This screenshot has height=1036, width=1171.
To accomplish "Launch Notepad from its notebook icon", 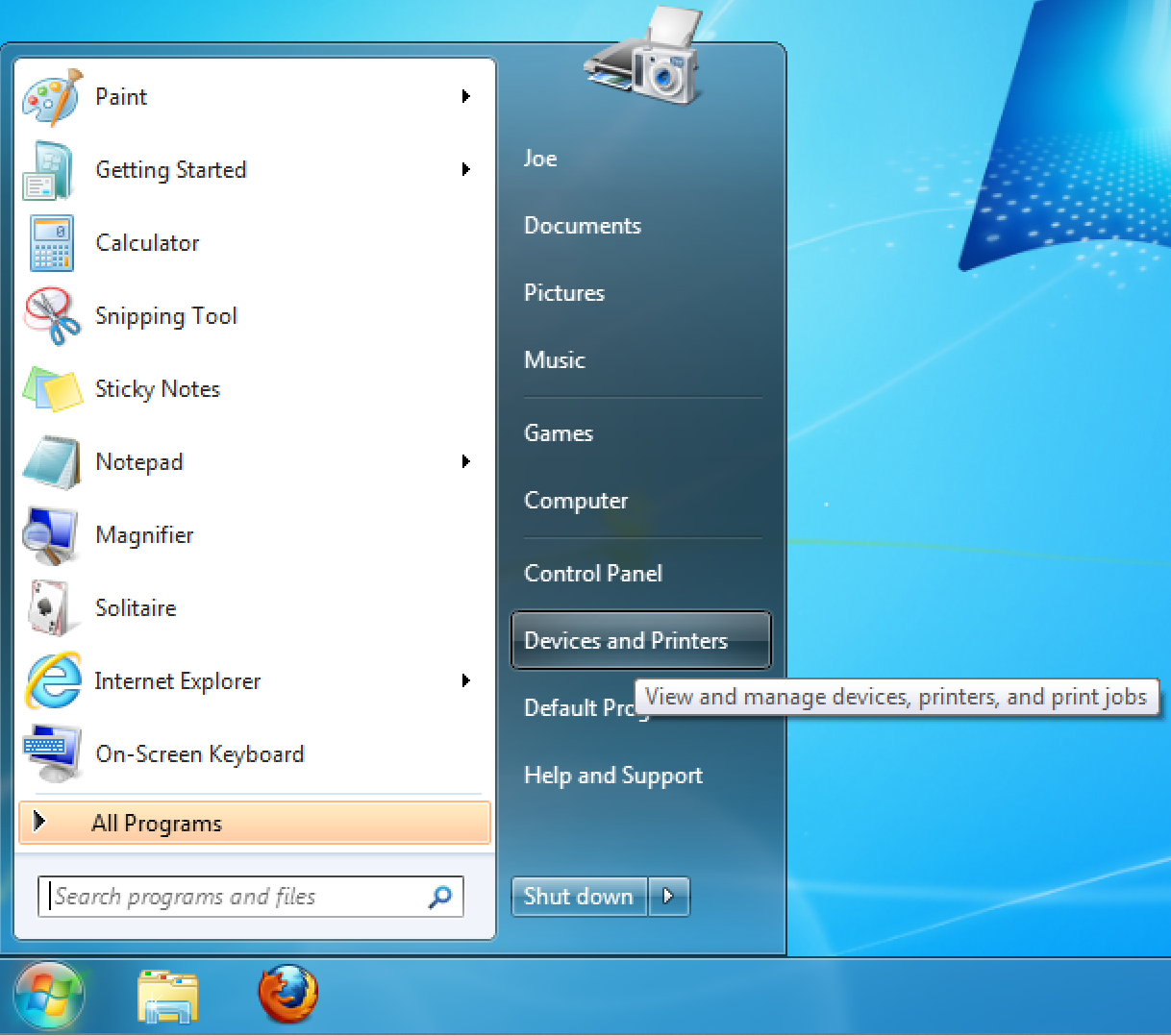I will (x=52, y=462).
